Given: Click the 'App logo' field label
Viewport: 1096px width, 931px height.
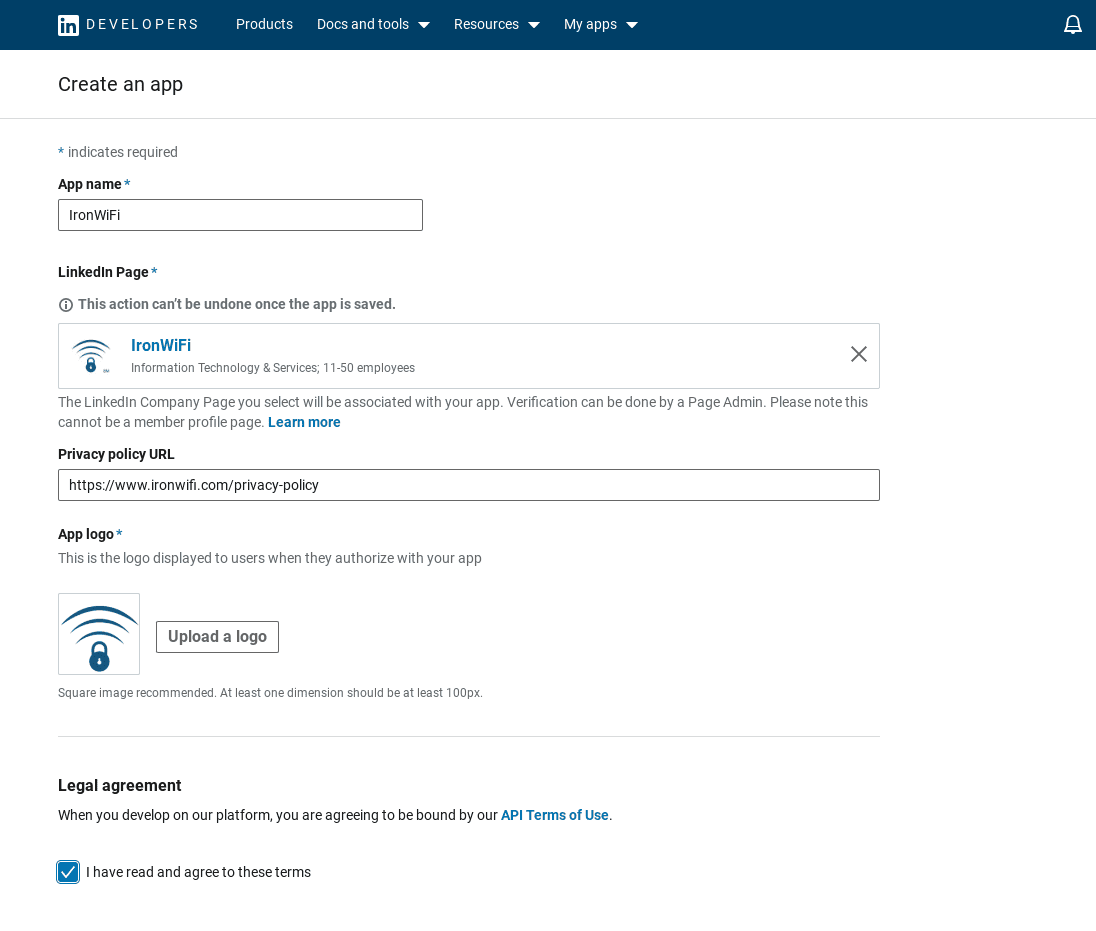Looking at the screenshot, I should [x=86, y=534].
